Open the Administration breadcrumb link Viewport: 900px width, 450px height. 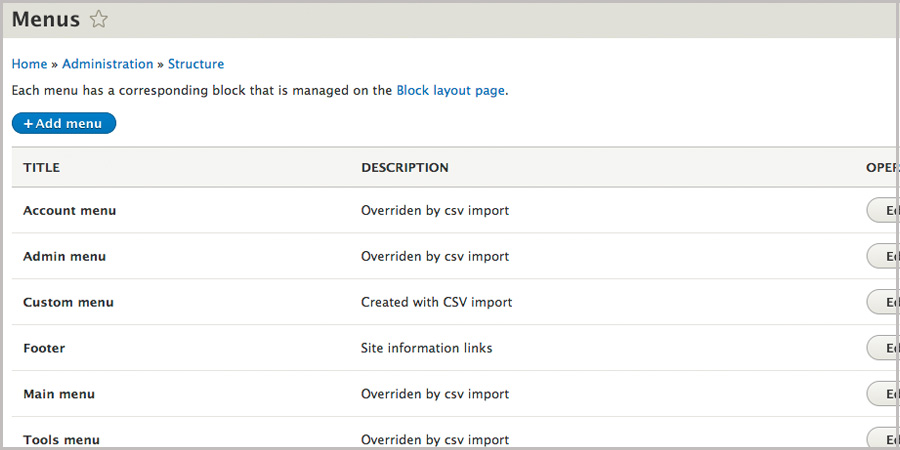(108, 64)
